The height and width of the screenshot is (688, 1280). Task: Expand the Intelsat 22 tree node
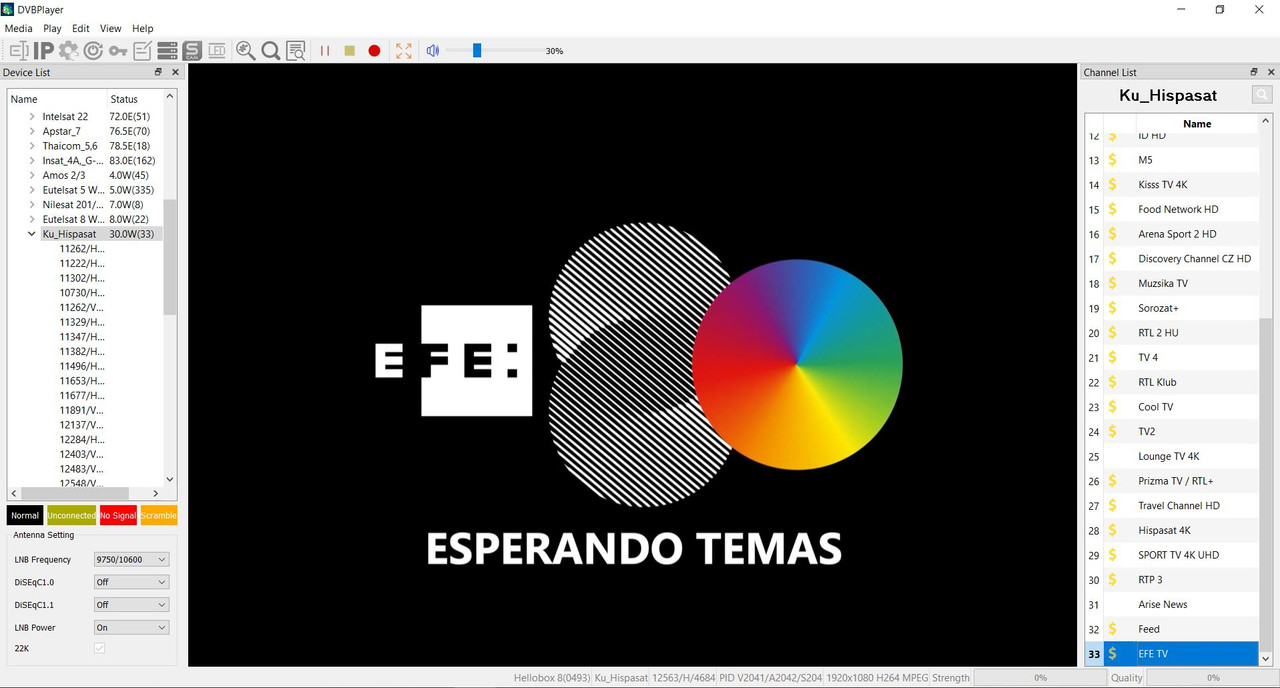click(32, 116)
